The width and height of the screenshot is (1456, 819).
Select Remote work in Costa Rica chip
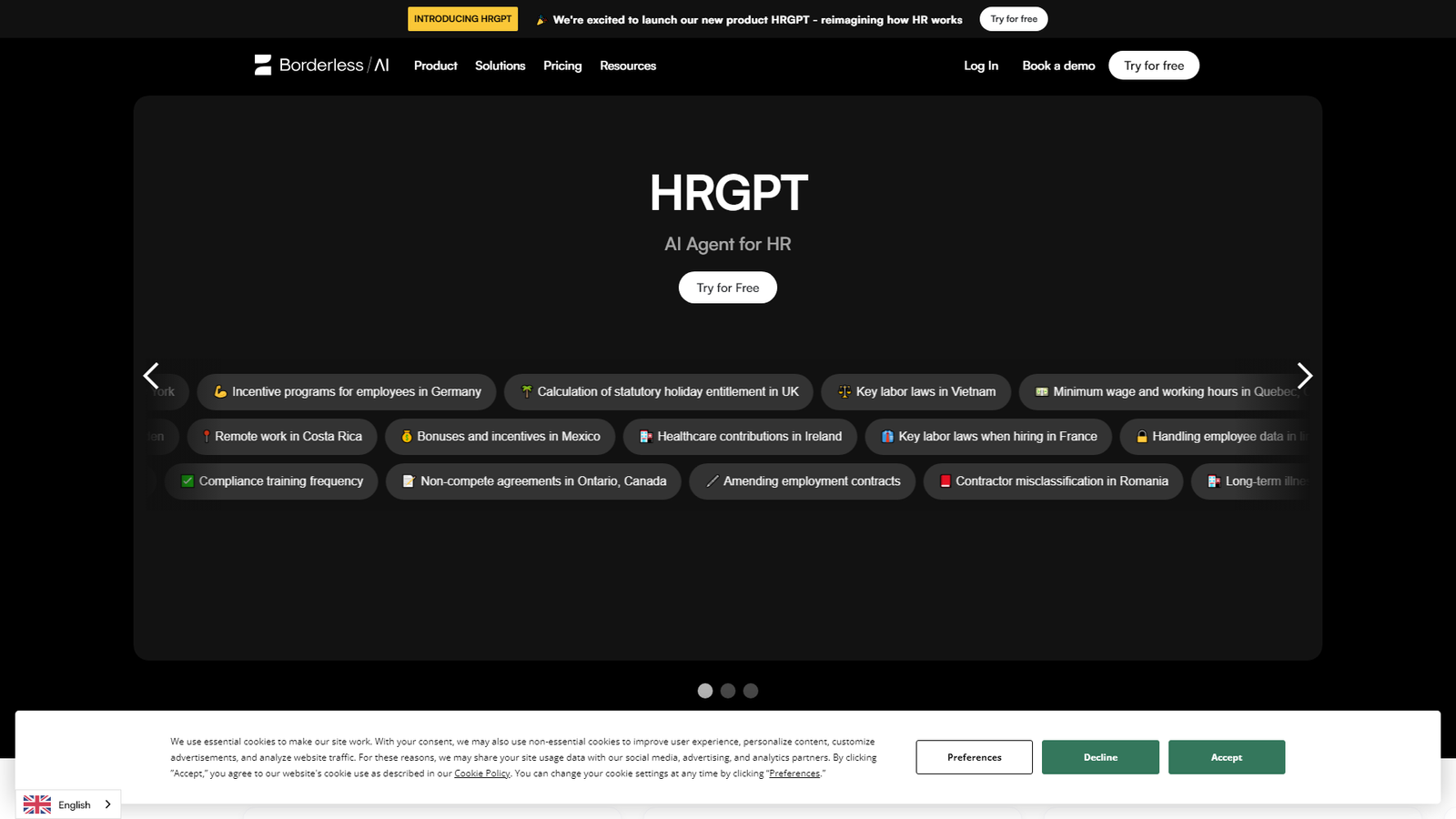click(x=282, y=436)
